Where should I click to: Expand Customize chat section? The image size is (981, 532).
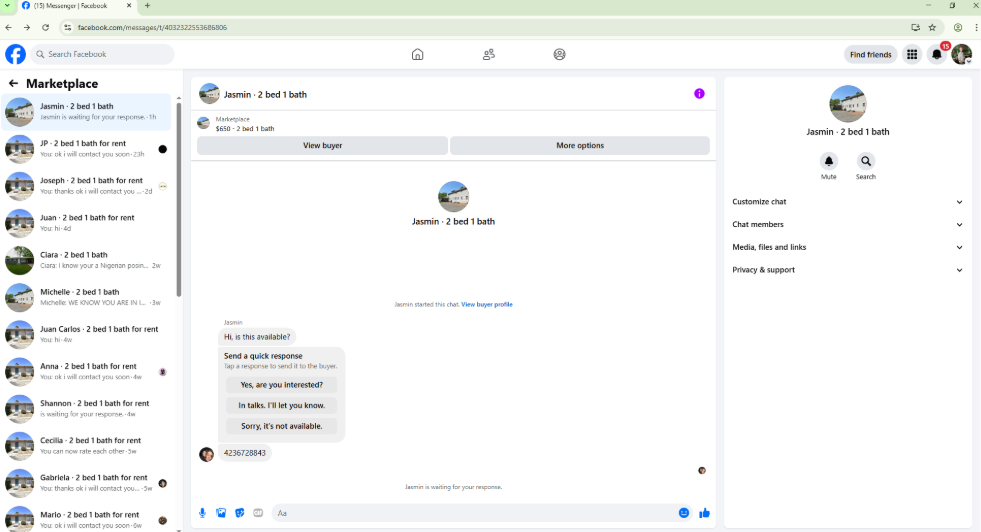click(847, 202)
